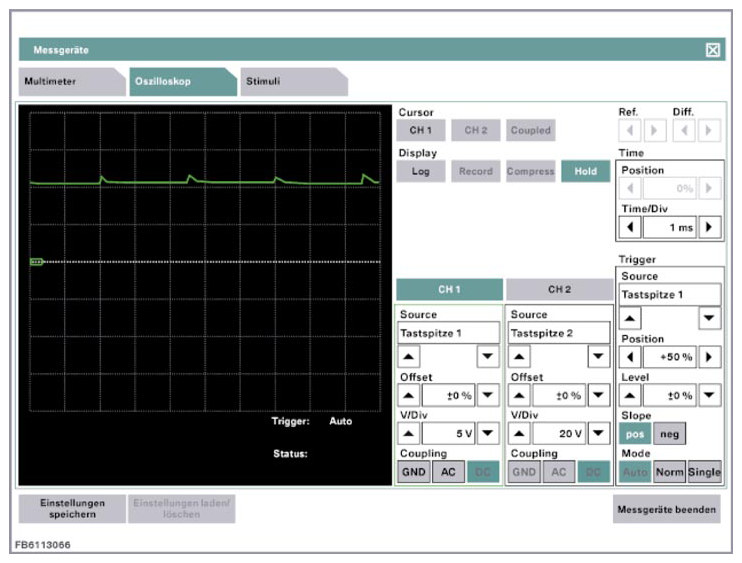Raise CH 2 Offset with up arrow
Viewport: 742px width, 563px height.
coord(519,395)
